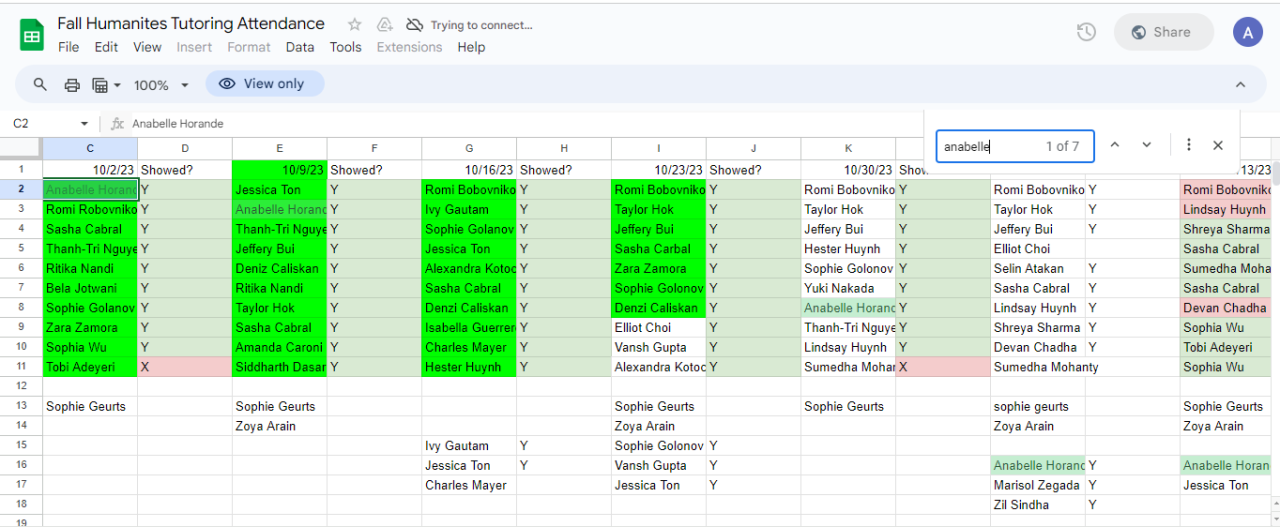Close the find in sheet bar
Viewport: 1280px width, 527px height.
(x=1218, y=146)
